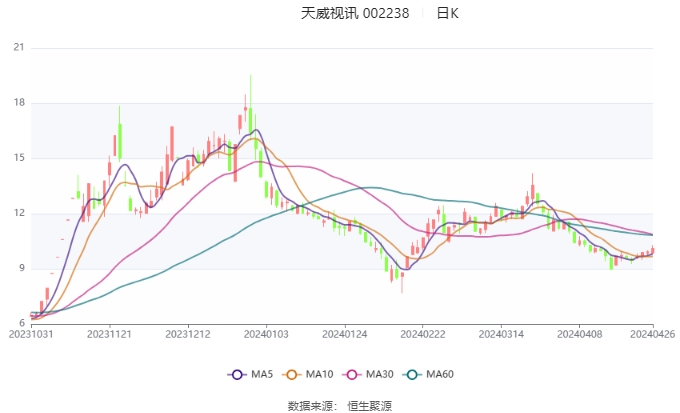680x413 pixels.
Task: Toggle the MA10 legend series
Action: point(307,374)
